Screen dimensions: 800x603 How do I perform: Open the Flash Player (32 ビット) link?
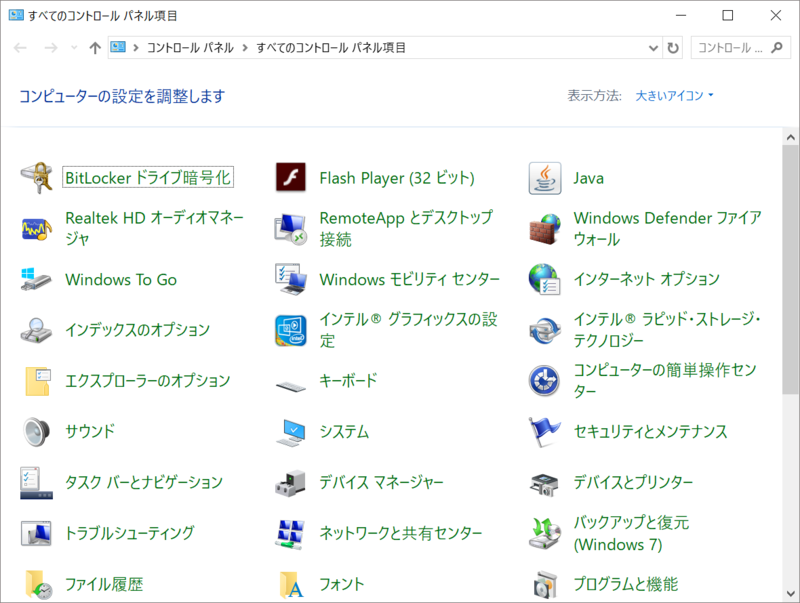396,178
